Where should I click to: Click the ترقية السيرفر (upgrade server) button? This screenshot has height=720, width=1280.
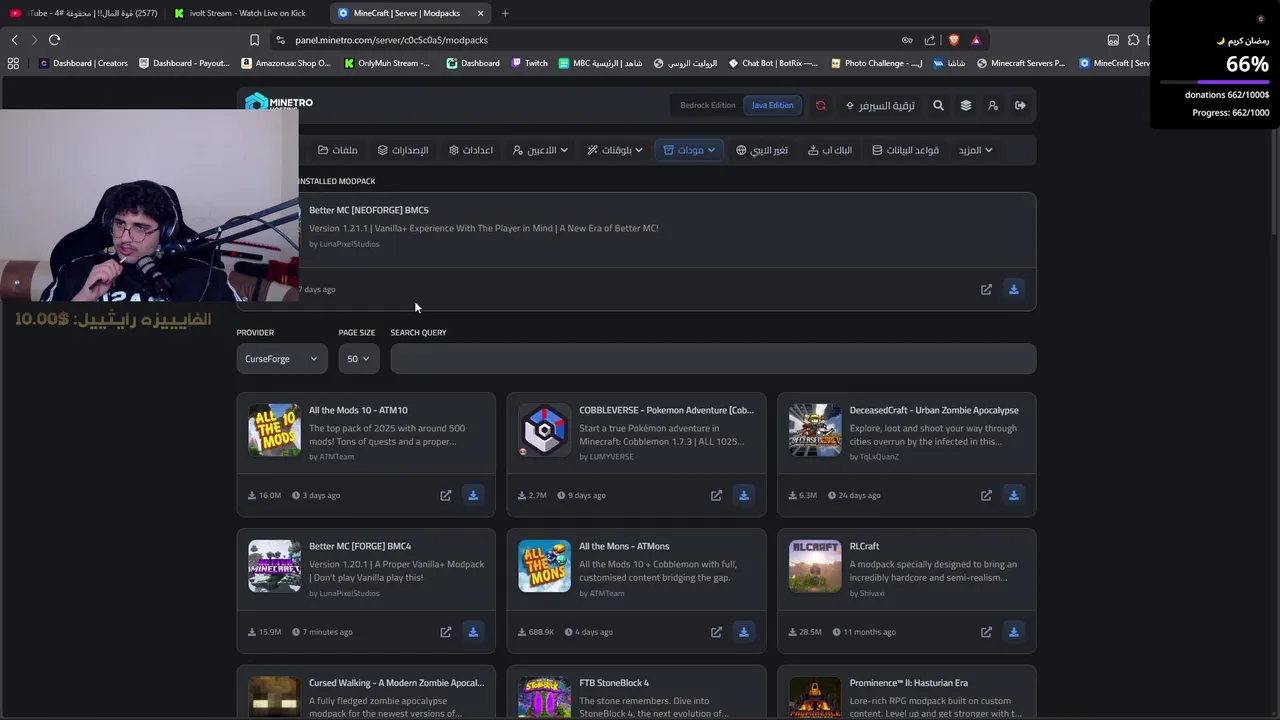[880, 105]
